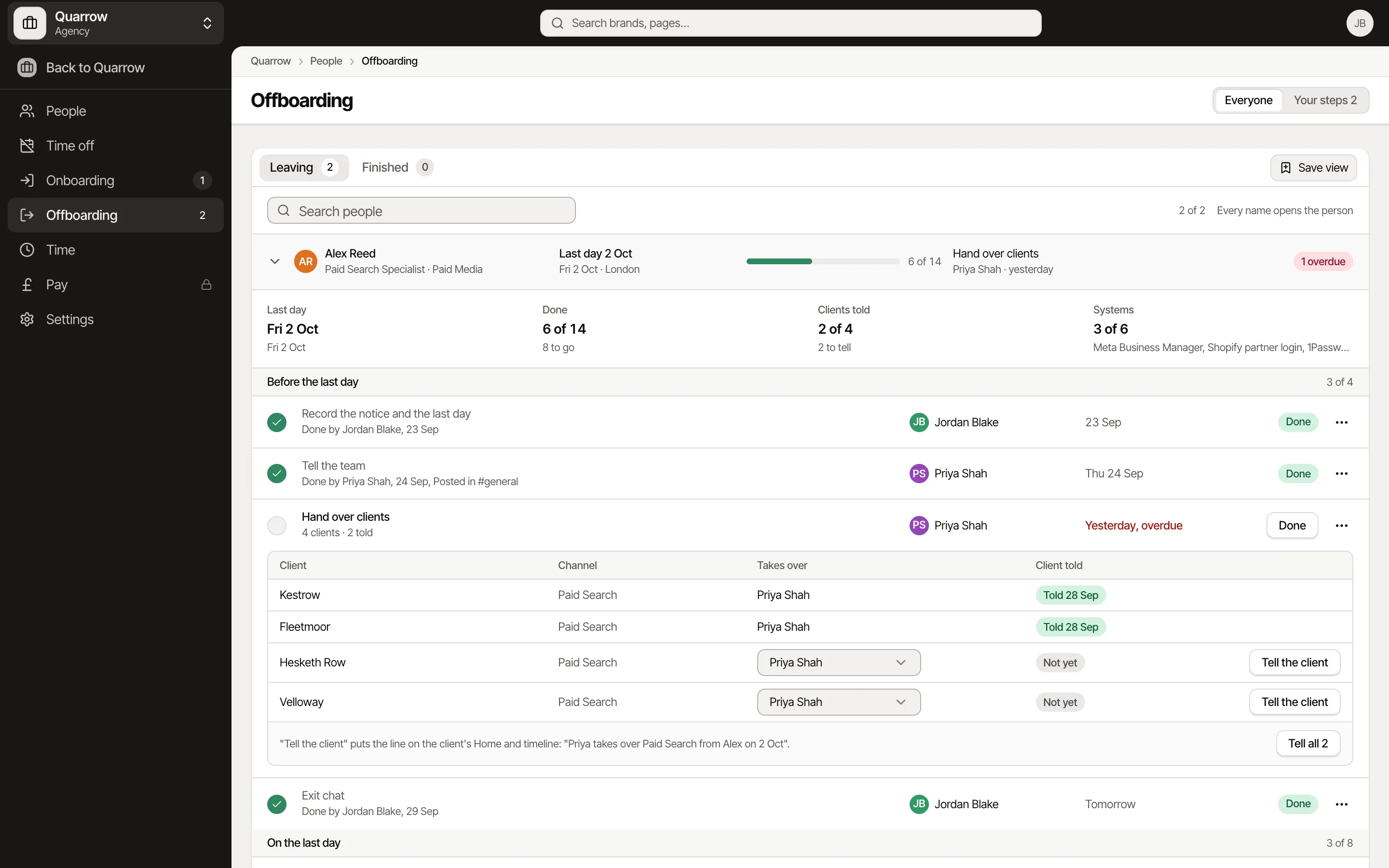Open the Takes over dropdown for Hesketh Row
Image resolution: width=1389 pixels, height=868 pixels.
point(839,663)
